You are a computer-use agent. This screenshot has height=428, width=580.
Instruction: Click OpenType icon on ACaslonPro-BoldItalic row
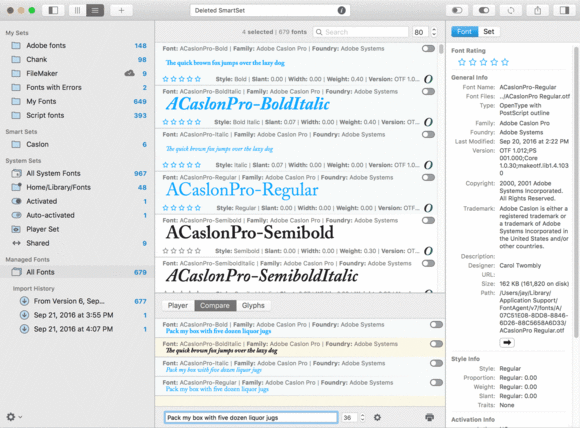pyautogui.click(x=428, y=122)
